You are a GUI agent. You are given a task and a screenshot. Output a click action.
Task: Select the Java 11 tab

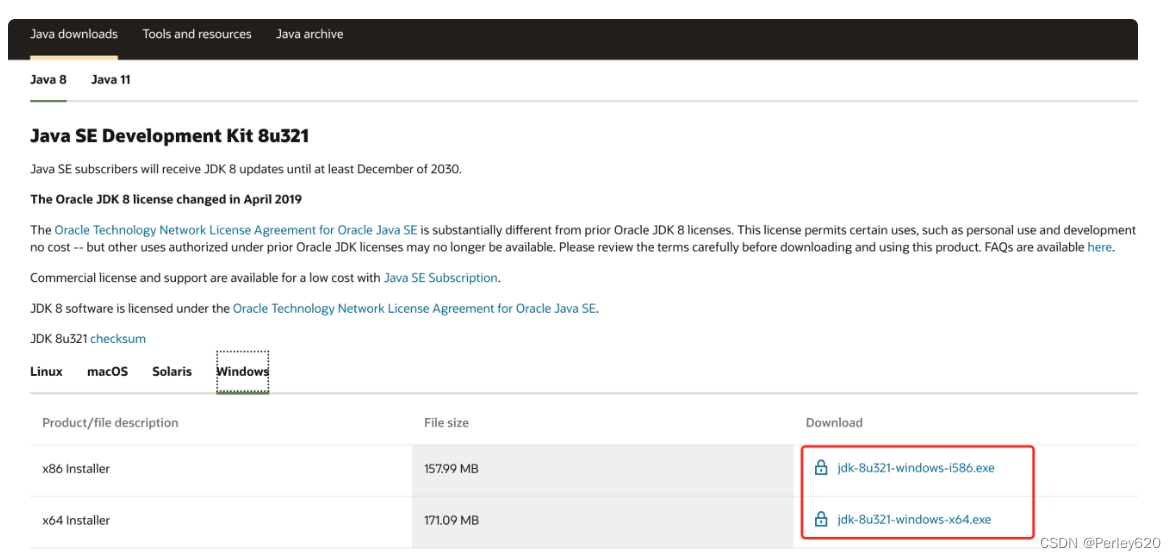click(x=110, y=79)
